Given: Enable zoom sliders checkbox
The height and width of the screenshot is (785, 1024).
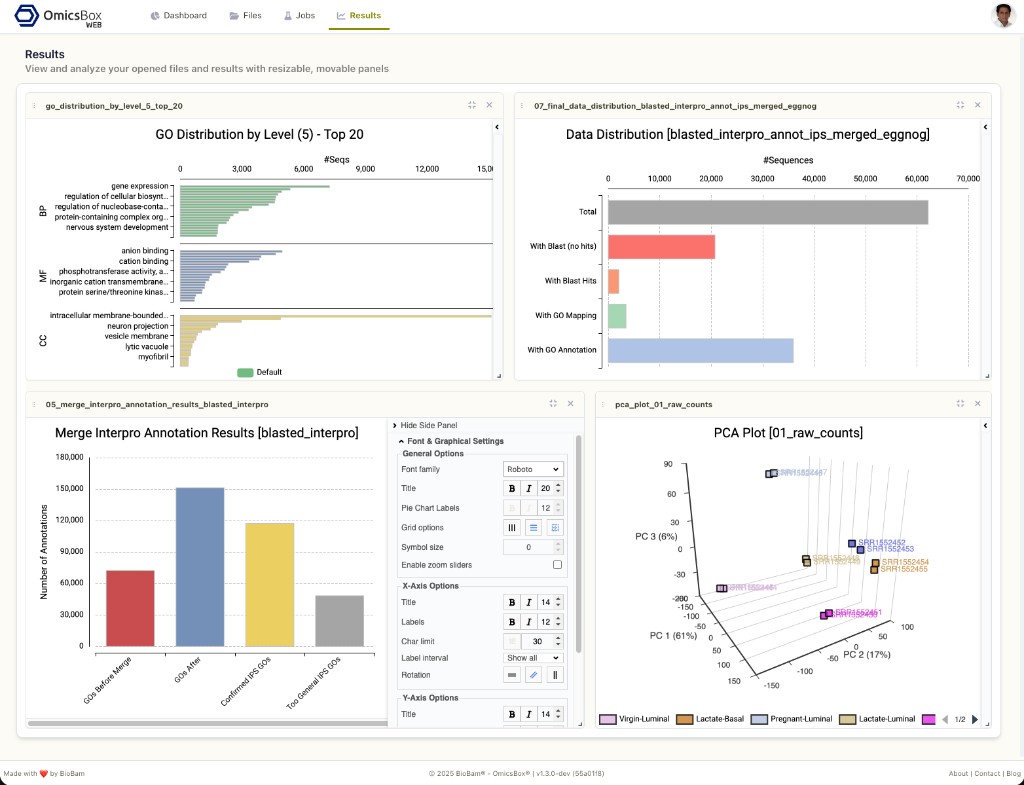Looking at the screenshot, I should 557,565.
